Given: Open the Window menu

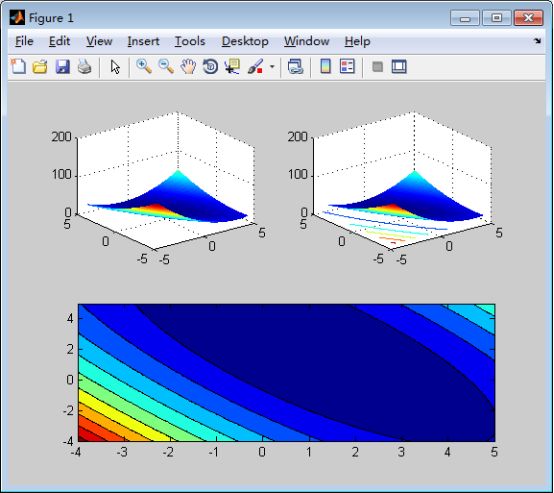Looking at the screenshot, I should coord(307,41).
